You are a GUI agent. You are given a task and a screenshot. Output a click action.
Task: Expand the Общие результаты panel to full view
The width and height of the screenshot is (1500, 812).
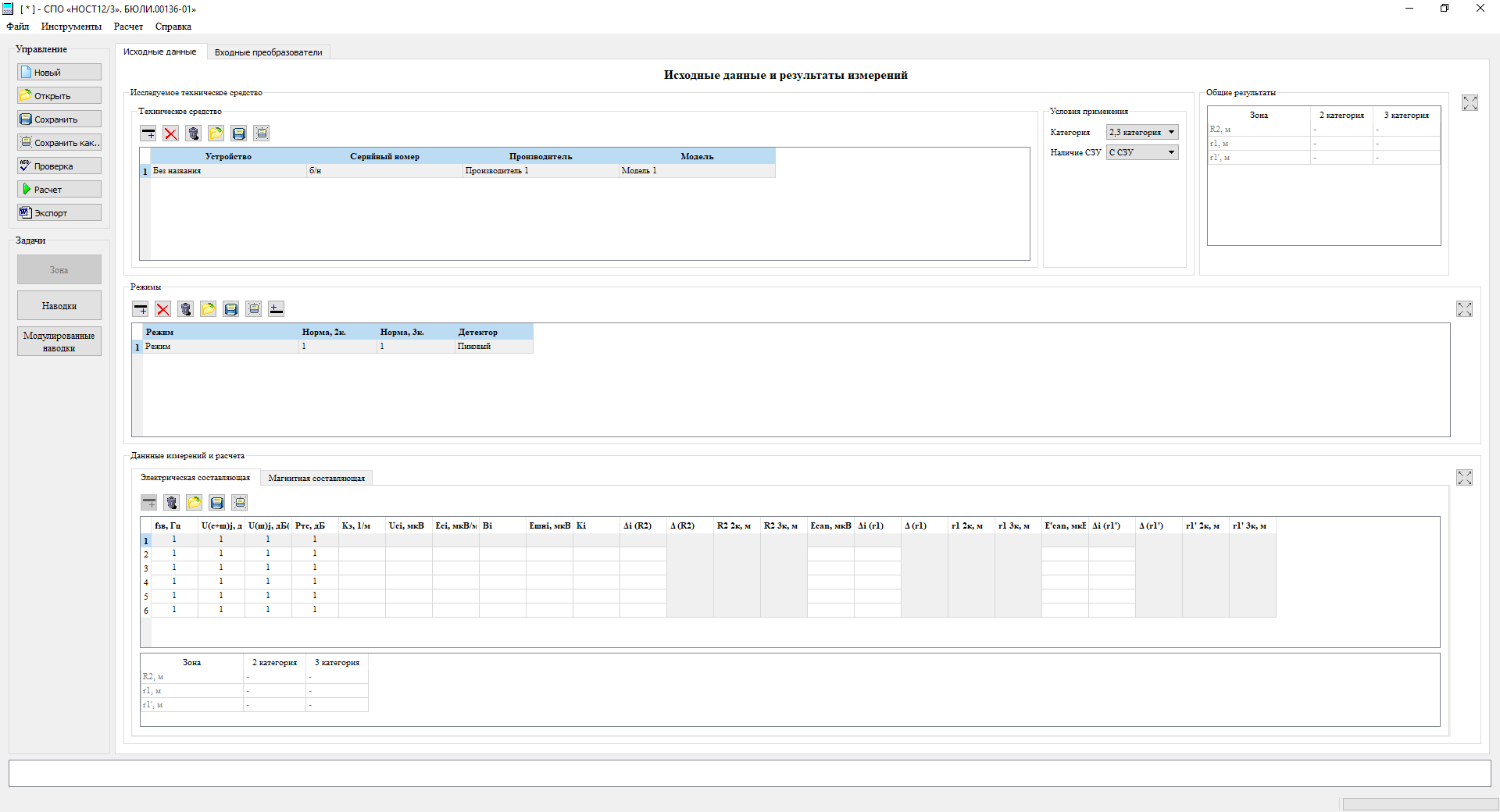pyautogui.click(x=1470, y=103)
